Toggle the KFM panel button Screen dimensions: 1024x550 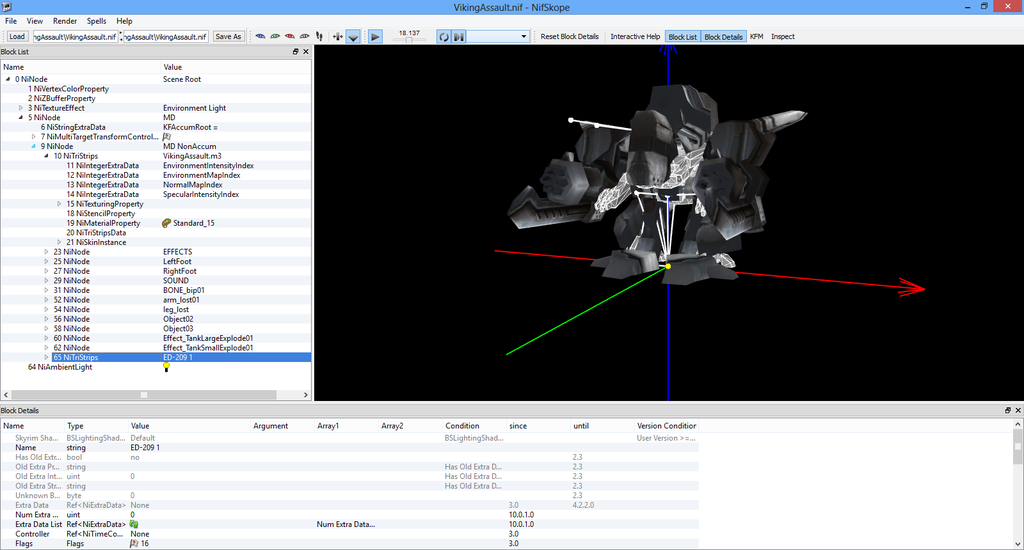(756, 37)
